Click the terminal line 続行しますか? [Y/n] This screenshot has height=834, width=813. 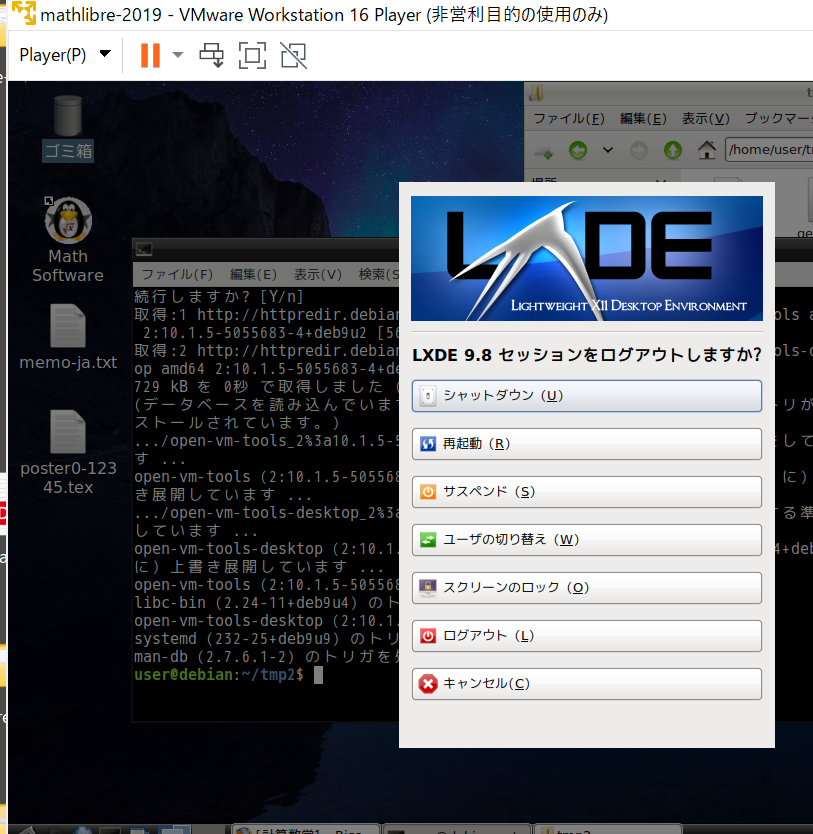[219, 296]
